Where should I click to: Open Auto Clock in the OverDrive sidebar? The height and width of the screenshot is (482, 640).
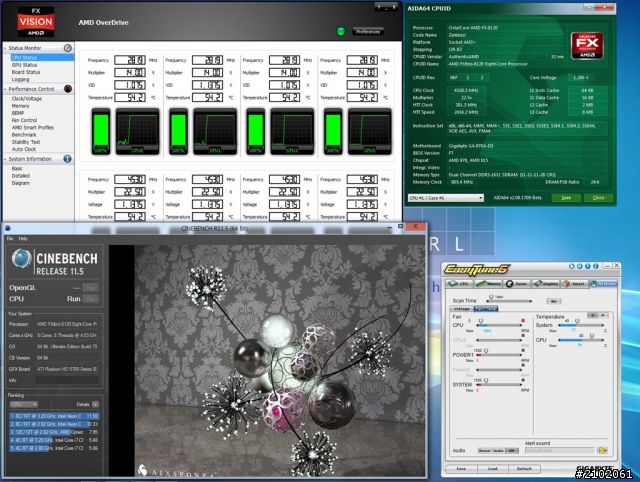[24, 149]
